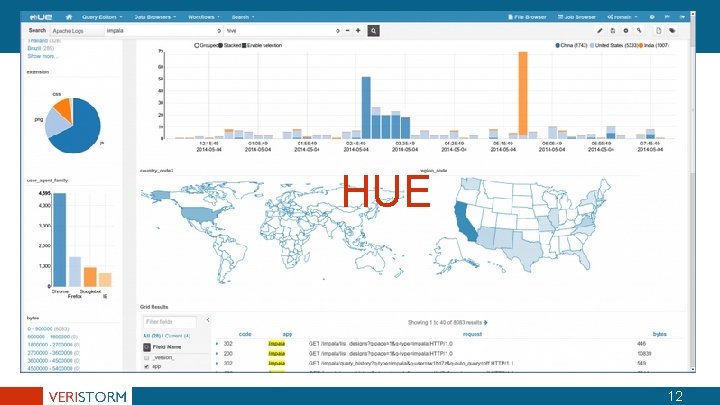Click the tags icon in toolbar
720x405 pixels.
coord(672,31)
